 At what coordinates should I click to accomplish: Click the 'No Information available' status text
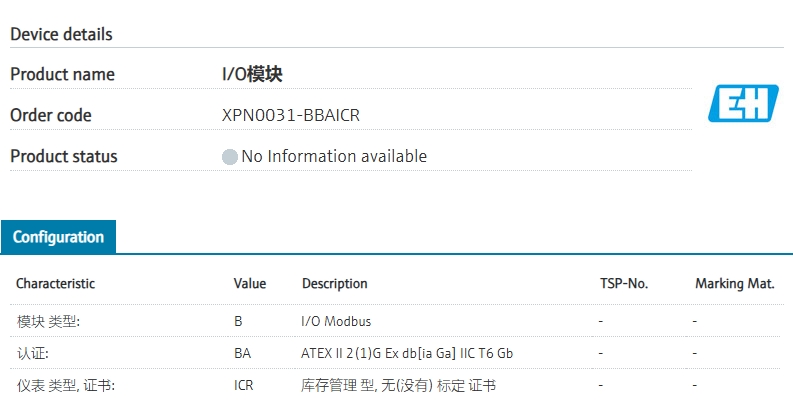click(334, 156)
